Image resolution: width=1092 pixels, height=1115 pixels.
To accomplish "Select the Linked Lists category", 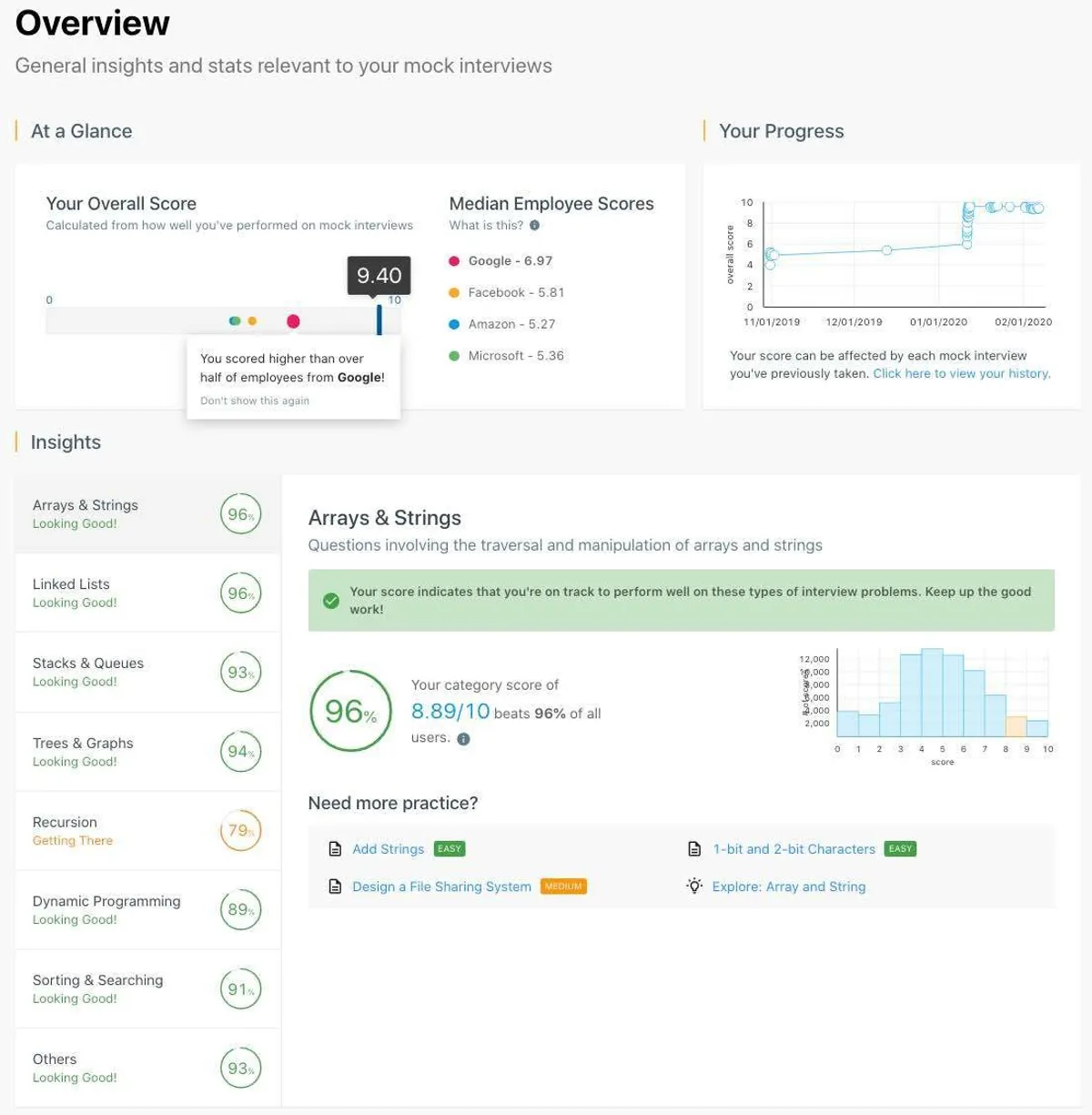I will [147, 593].
